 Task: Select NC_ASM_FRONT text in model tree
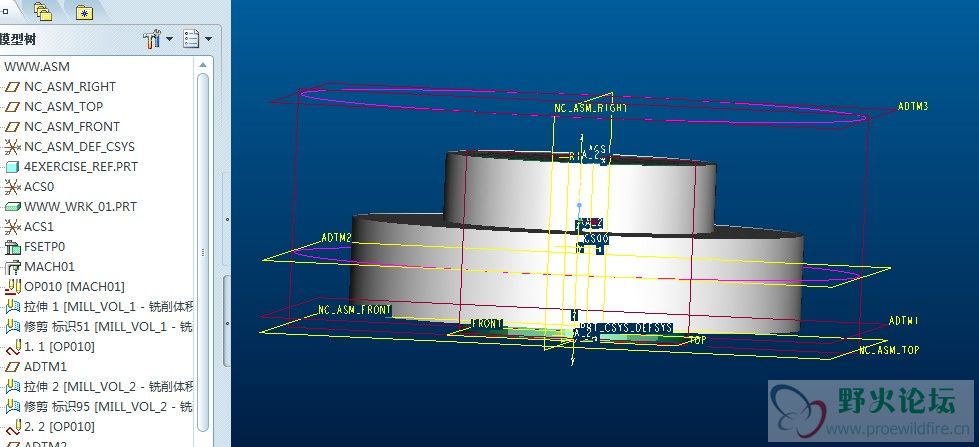[72, 127]
